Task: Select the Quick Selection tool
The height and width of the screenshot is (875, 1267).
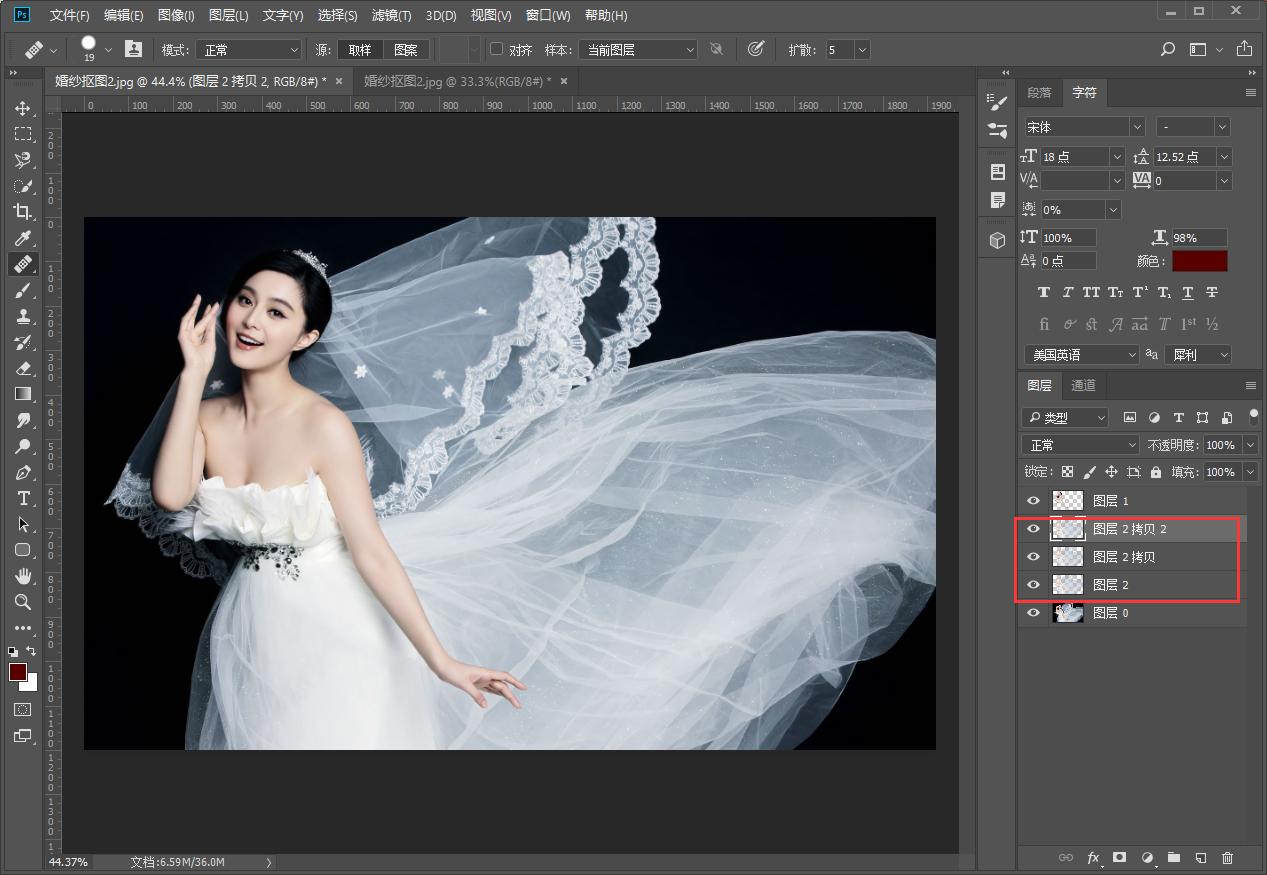Action: click(x=22, y=186)
